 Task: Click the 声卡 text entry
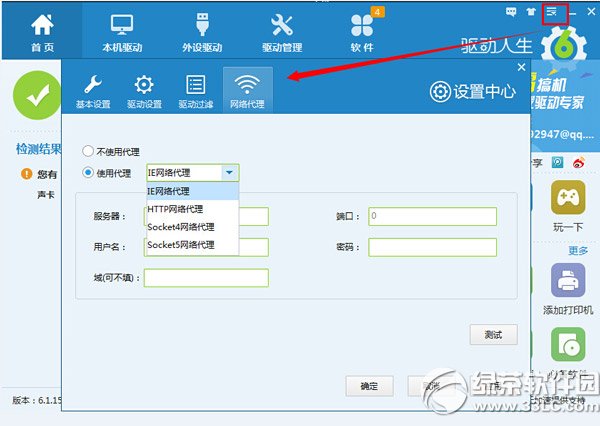46,195
